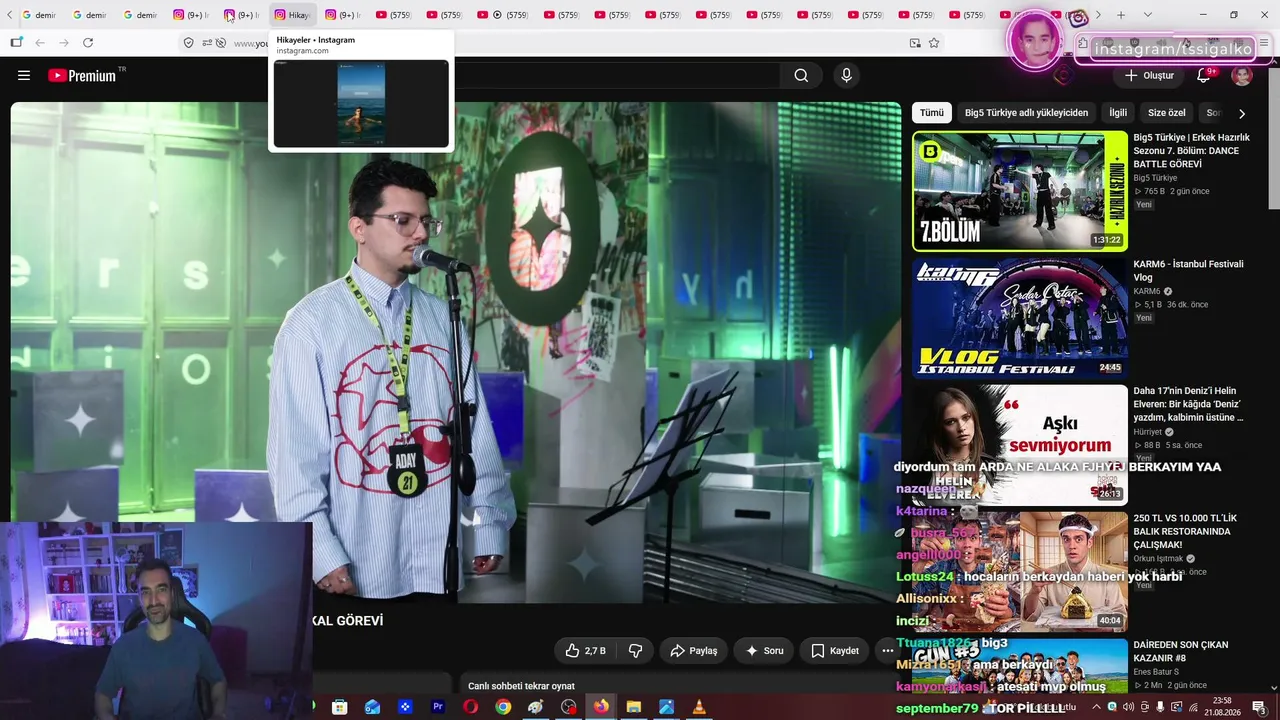The image size is (1280, 720).
Task: Ask about the video with Soru
Action: click(x=765, y=650)
